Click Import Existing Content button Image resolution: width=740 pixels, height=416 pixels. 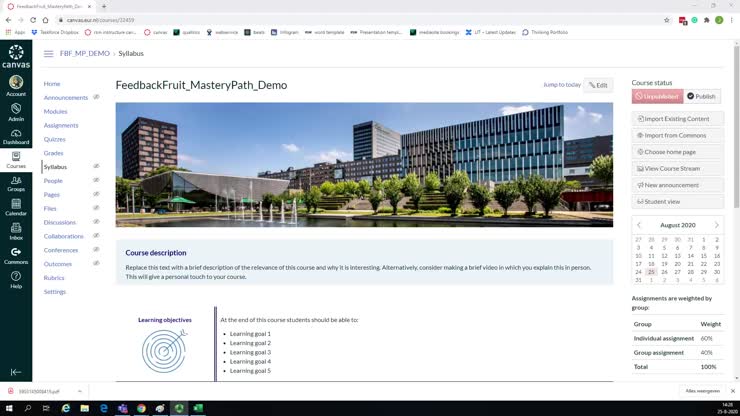677,119
